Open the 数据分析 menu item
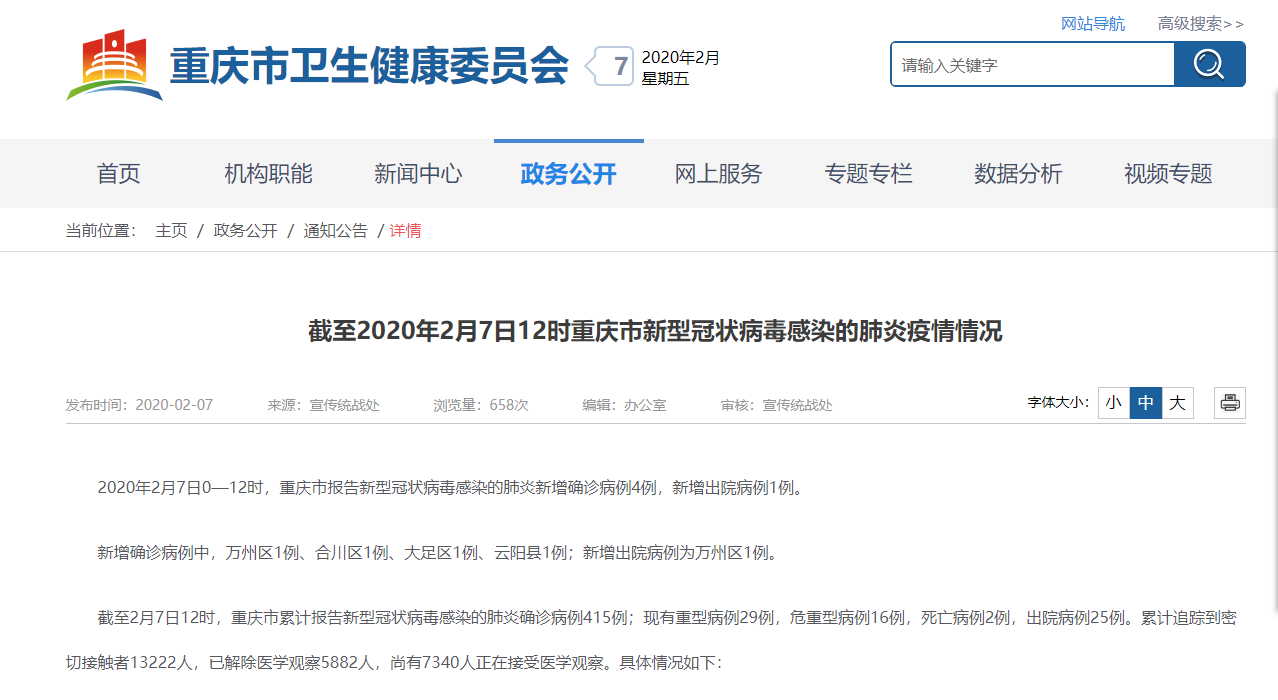Screen dimensions: 1278x700 point(1018,174)
